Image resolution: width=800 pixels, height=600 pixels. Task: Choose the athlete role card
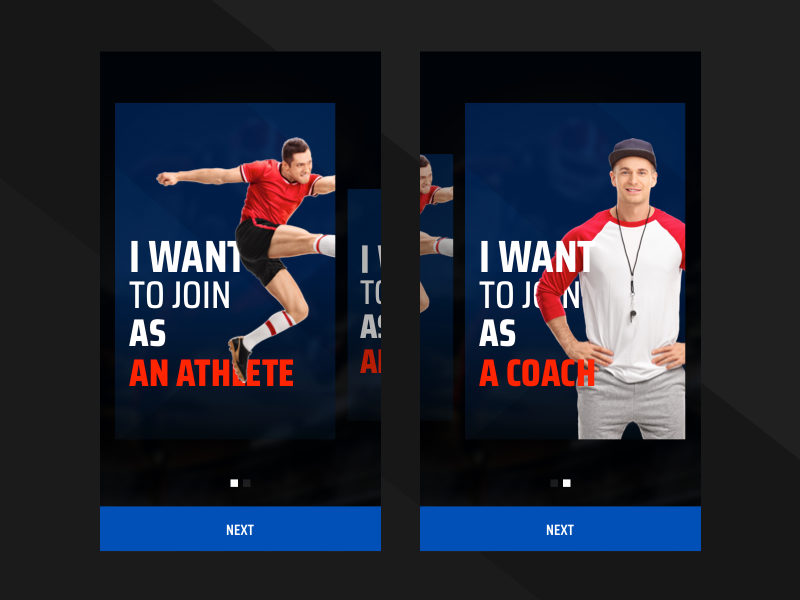(x=225, y=271)
